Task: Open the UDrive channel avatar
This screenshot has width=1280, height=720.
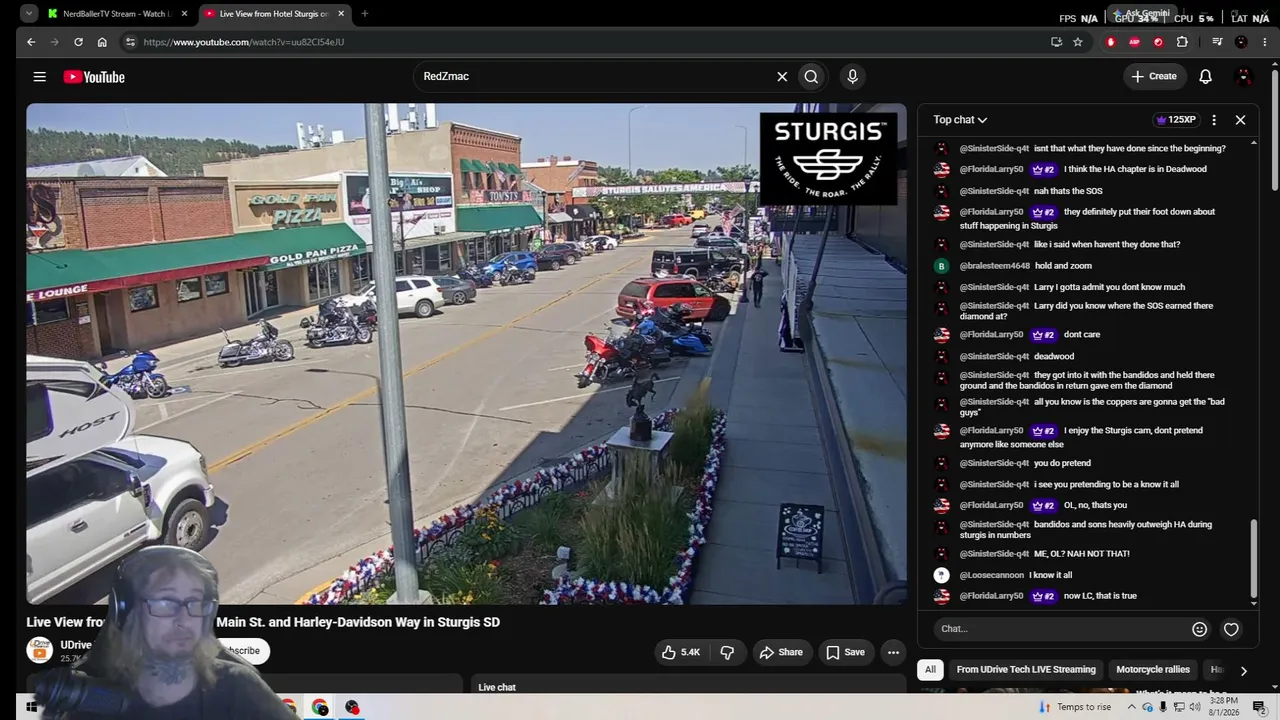Action: pos(39,650)
